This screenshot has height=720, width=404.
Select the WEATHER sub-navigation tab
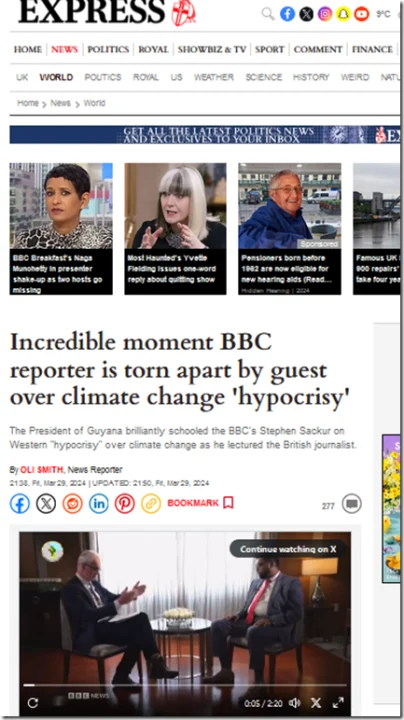(213, 77)
